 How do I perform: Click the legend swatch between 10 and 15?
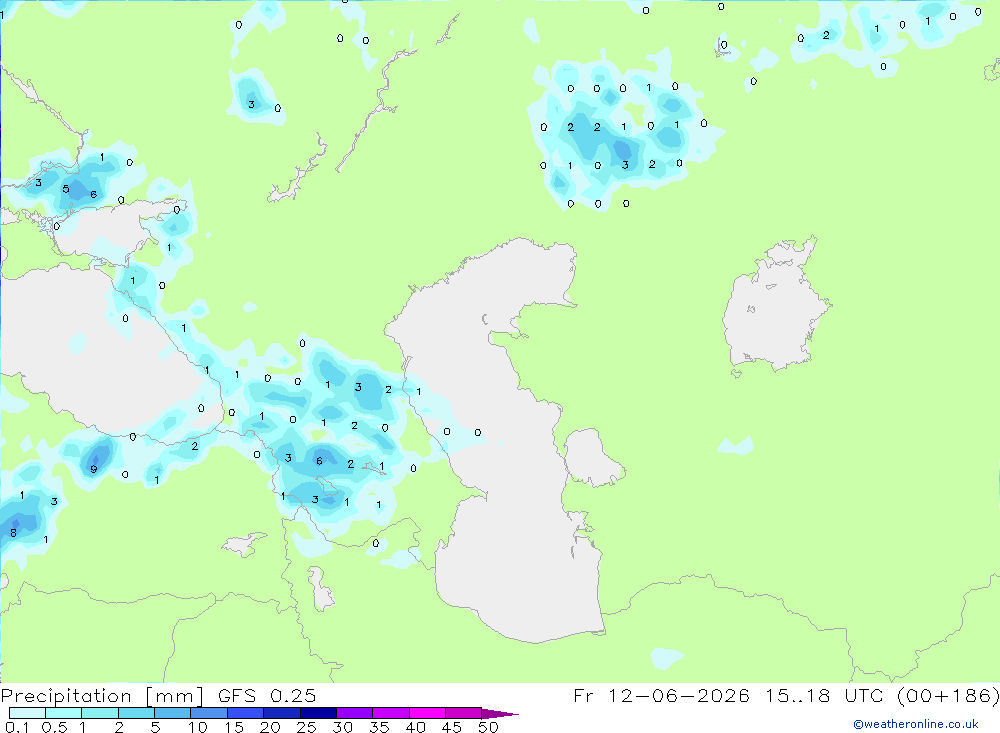209,713
